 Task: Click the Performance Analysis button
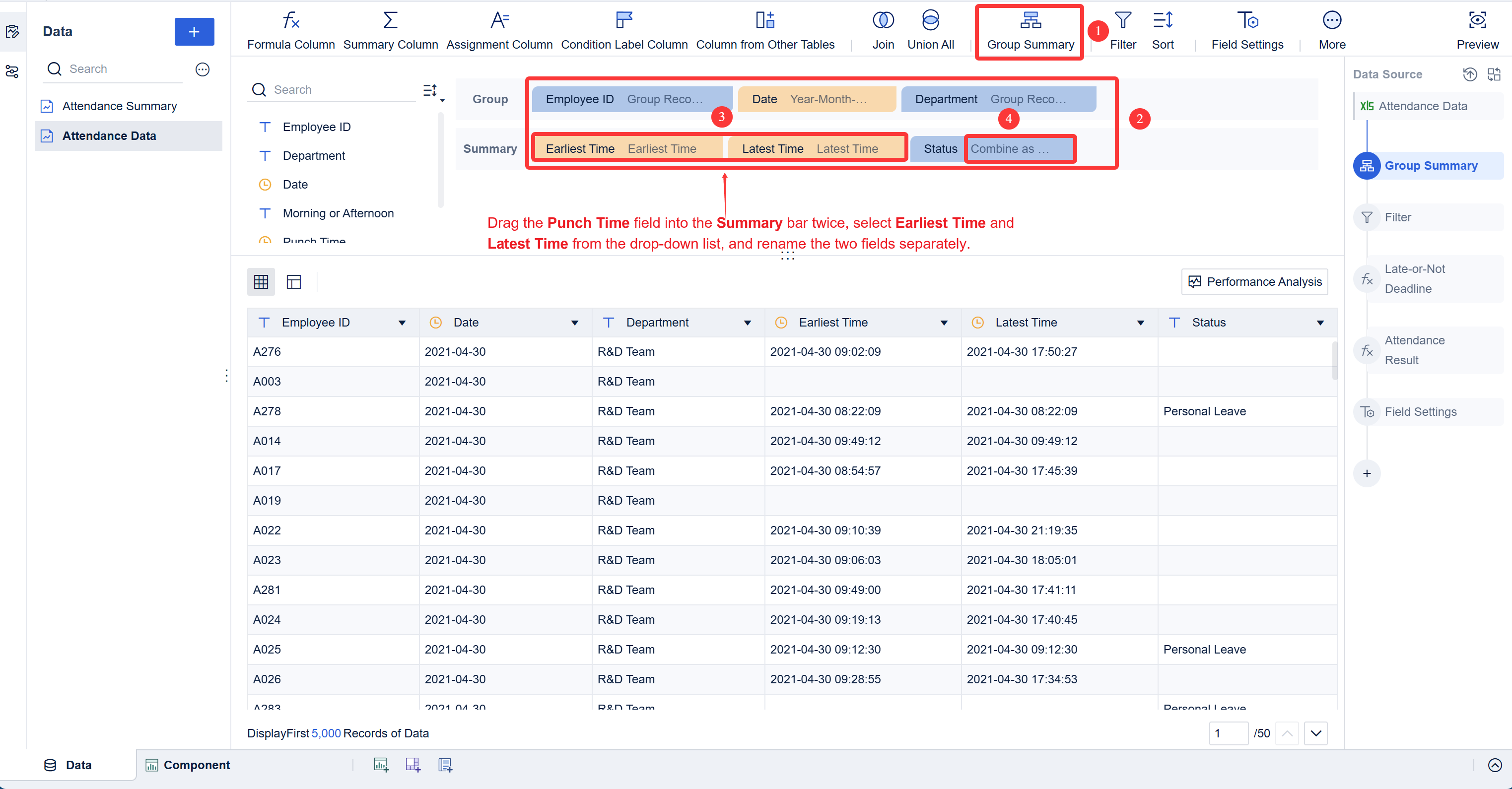pyautogui.click(x=1254, y=281)
